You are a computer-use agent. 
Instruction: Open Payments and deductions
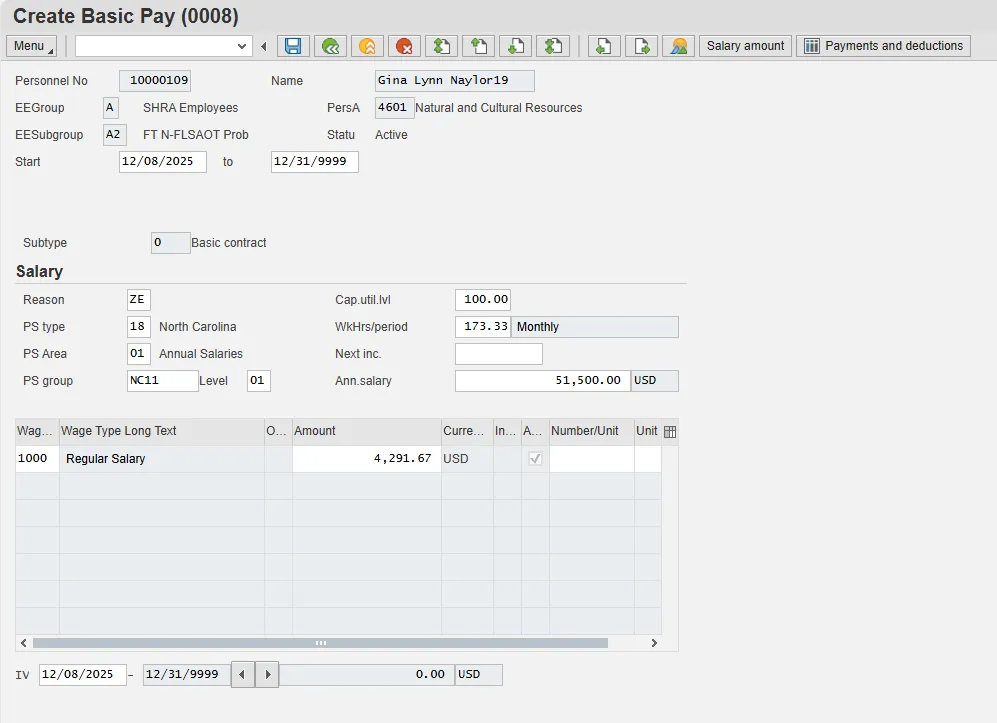pos(883,46)
